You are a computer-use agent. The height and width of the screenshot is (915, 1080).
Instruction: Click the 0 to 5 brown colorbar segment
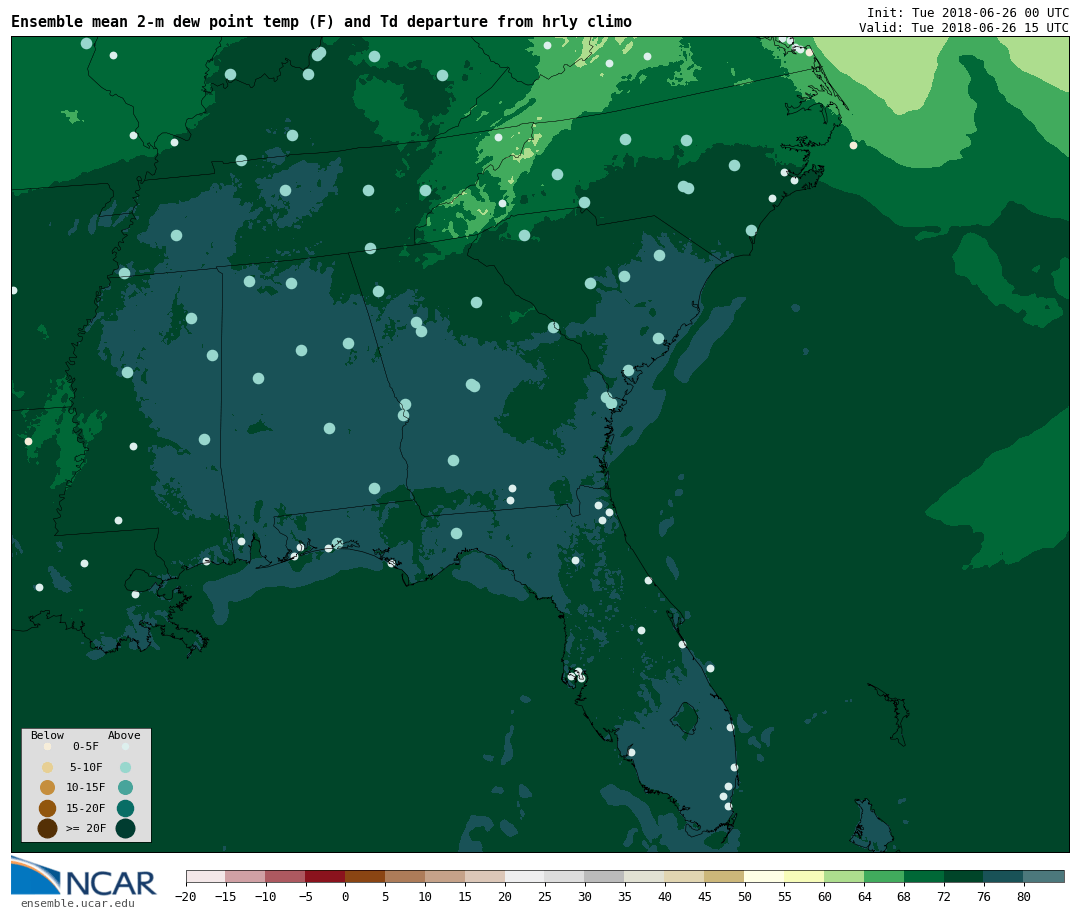tap(366, 876)
